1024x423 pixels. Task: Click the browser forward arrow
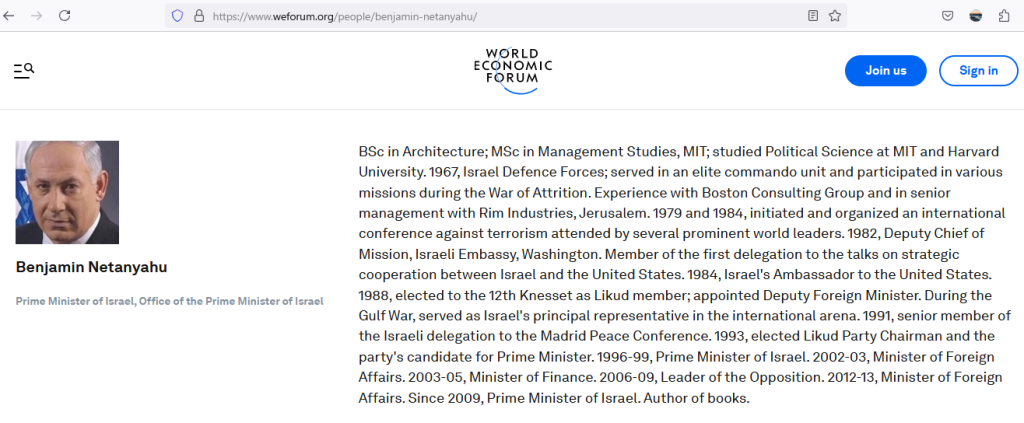pos(37,16)
